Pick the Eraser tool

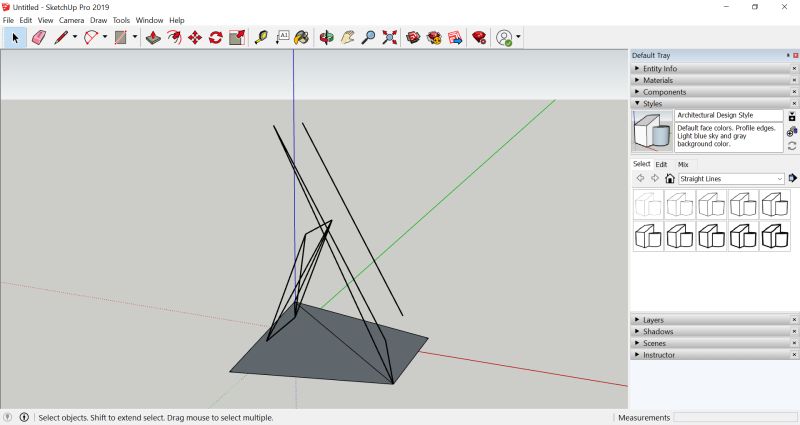[x=39, y=38]
